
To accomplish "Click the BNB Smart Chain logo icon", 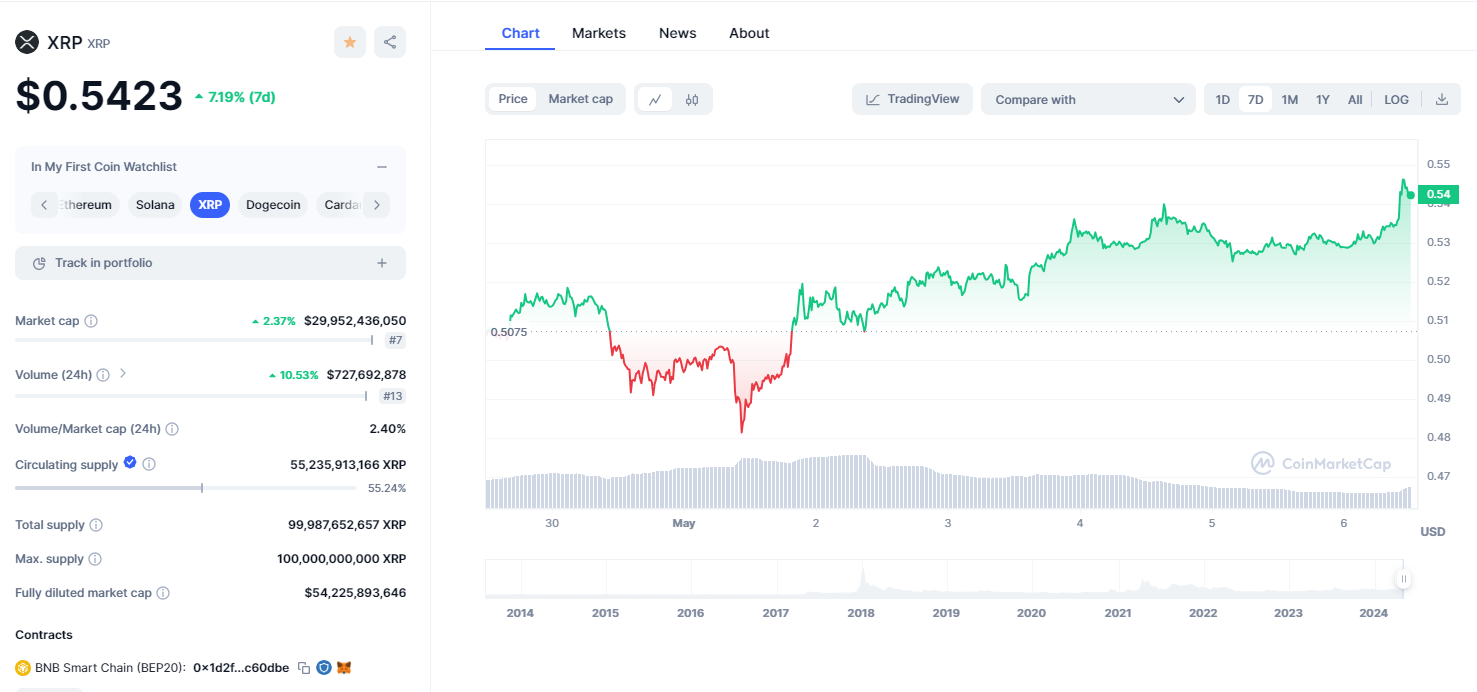I will click(23, 667).
